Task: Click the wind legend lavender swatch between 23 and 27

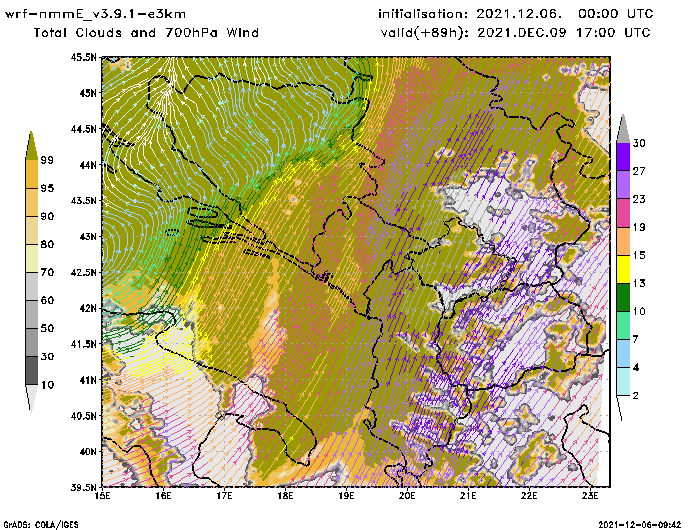Action: point(623,184)
